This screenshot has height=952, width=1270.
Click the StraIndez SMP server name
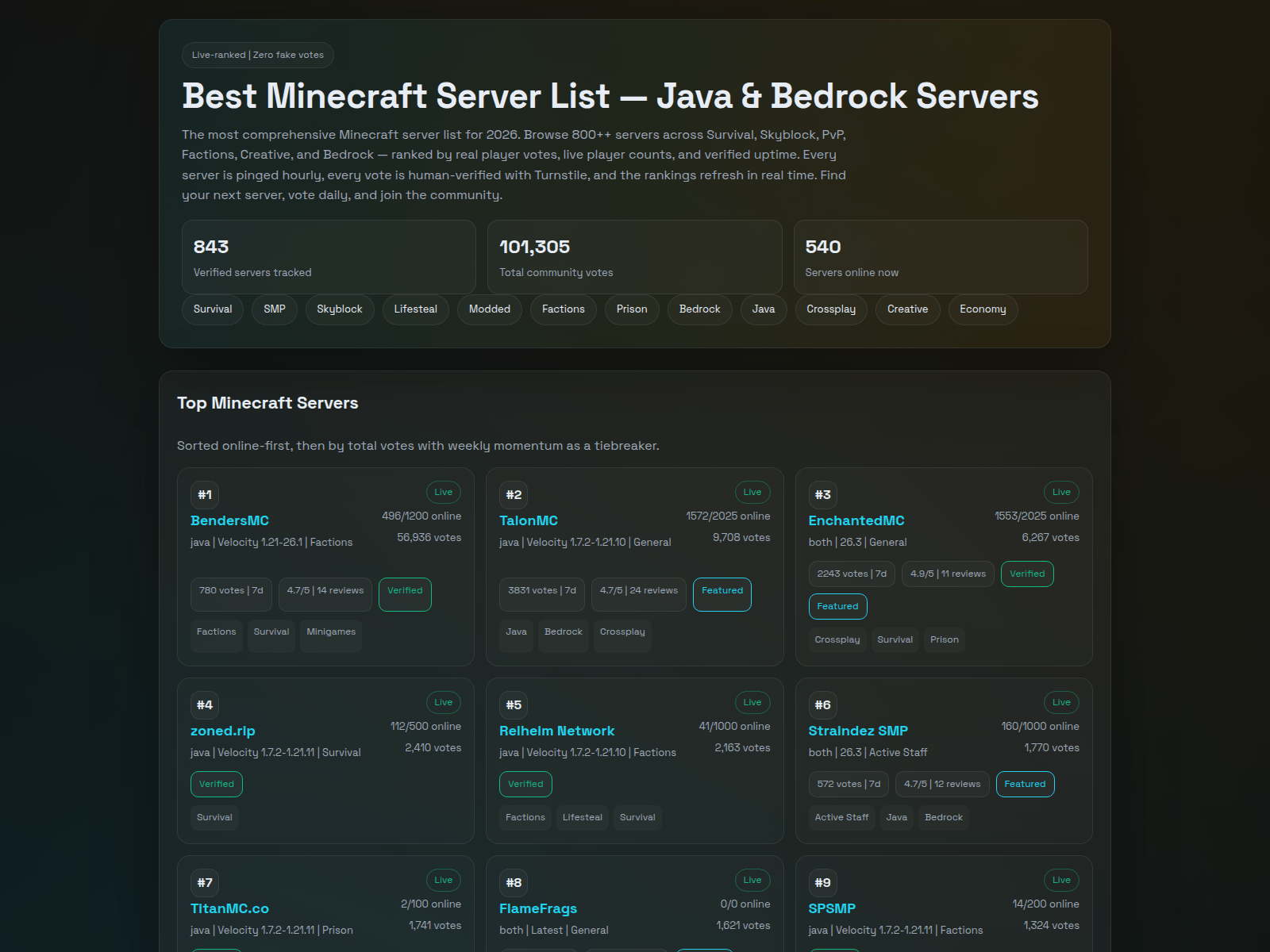[857, 731]
